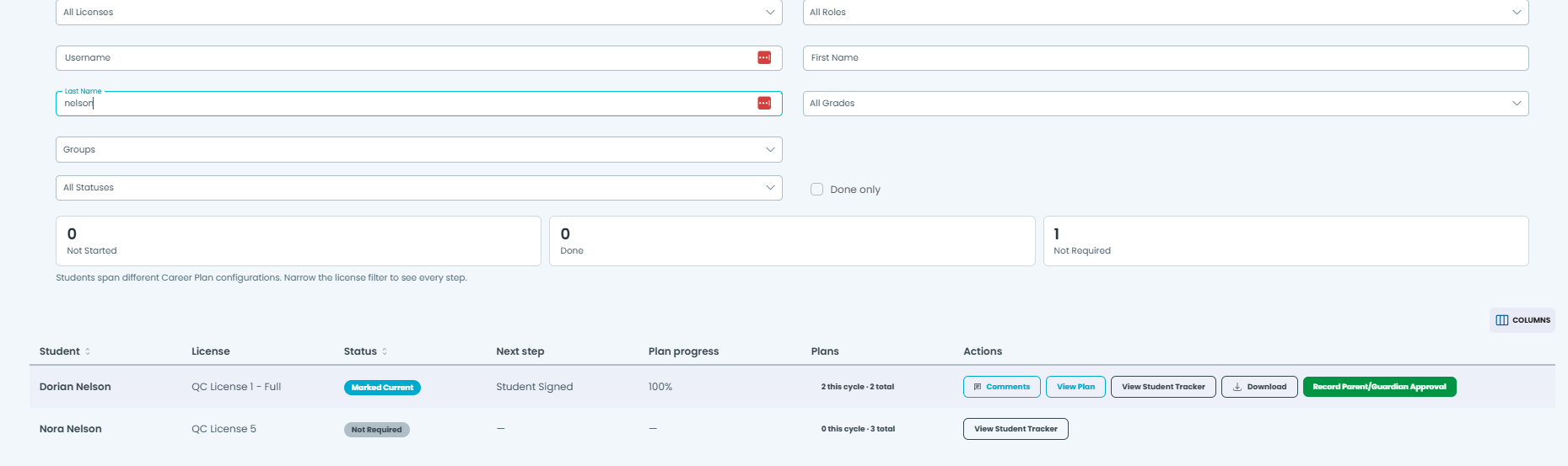This screenshot has width=1568, height=466.
Task: Open View Student Tracker for Dorian Nelson
Action: pyautogui.click(x=1163, y=387)
